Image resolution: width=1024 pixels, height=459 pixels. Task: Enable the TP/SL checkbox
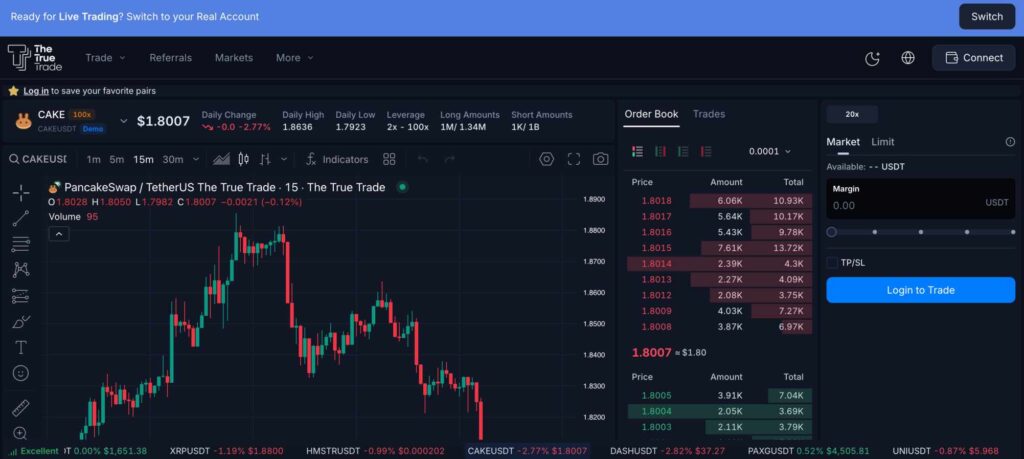pos(832,262)
